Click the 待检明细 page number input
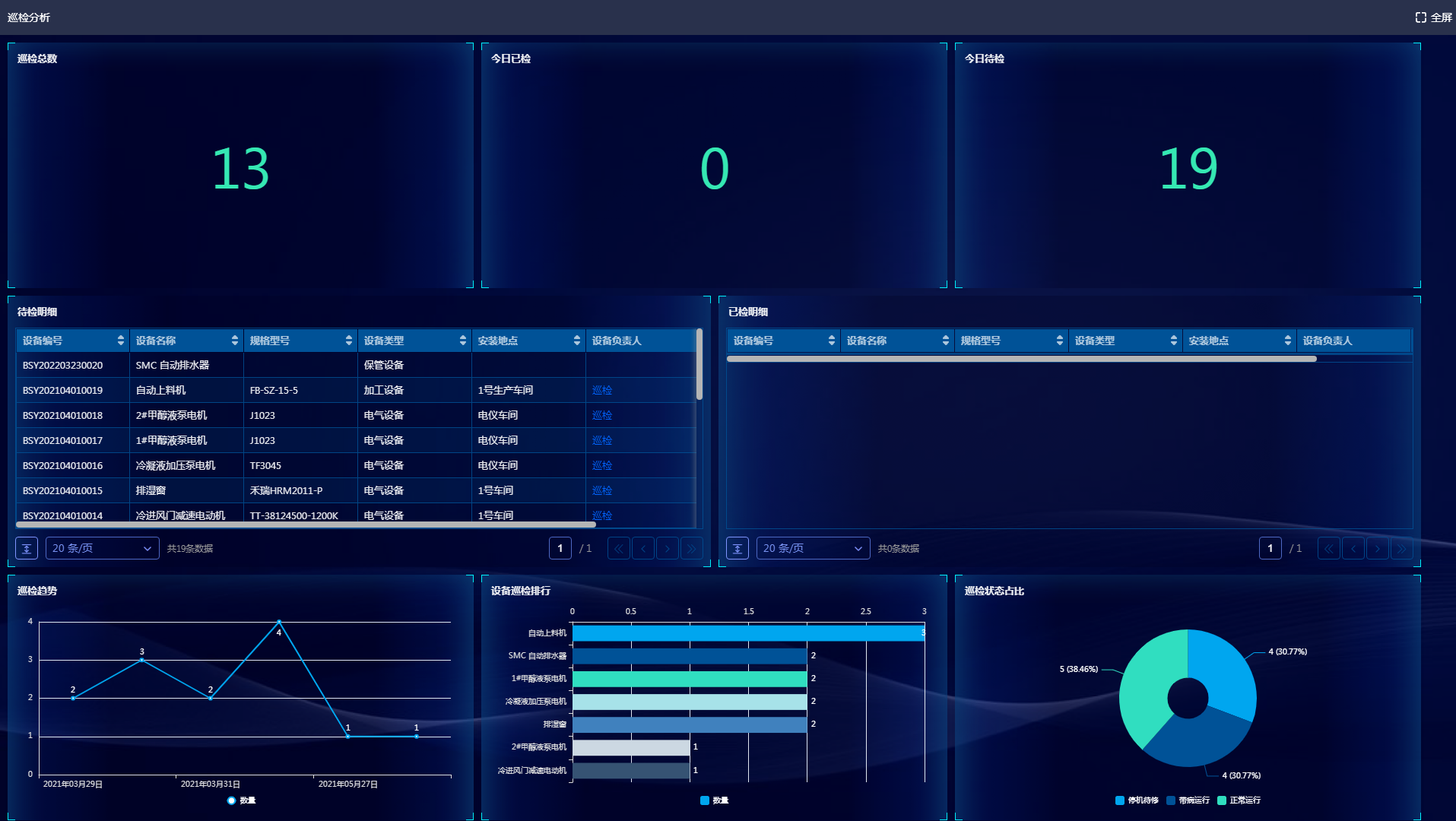The width and height of the screenshot is (1456, 821). coord(560,548)
